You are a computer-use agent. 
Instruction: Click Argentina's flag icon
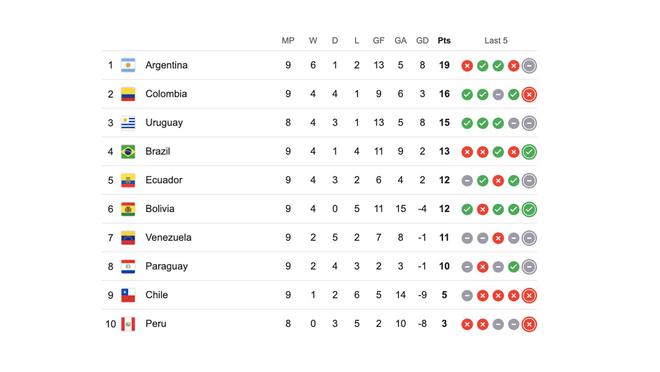[128, 65]
